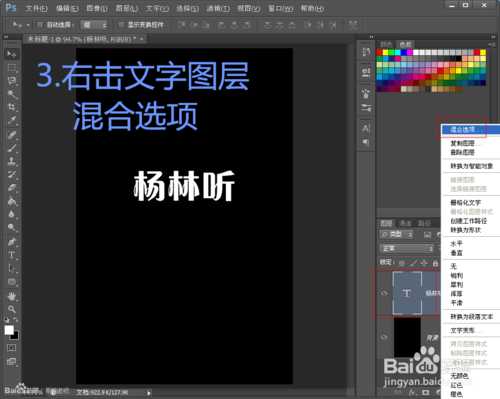Screen dimensions: 500x399
Task: Select the Rectangular Marquee tool
Action: [12, 68]
